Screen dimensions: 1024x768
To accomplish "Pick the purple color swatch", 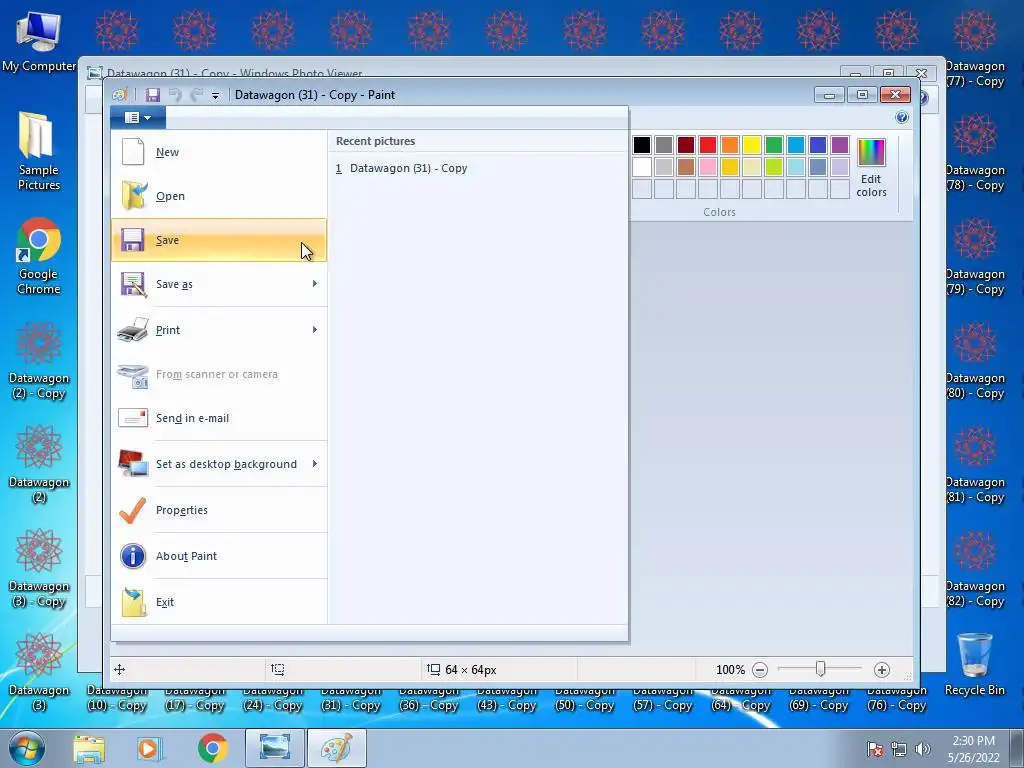I will [x=840, y=145].
